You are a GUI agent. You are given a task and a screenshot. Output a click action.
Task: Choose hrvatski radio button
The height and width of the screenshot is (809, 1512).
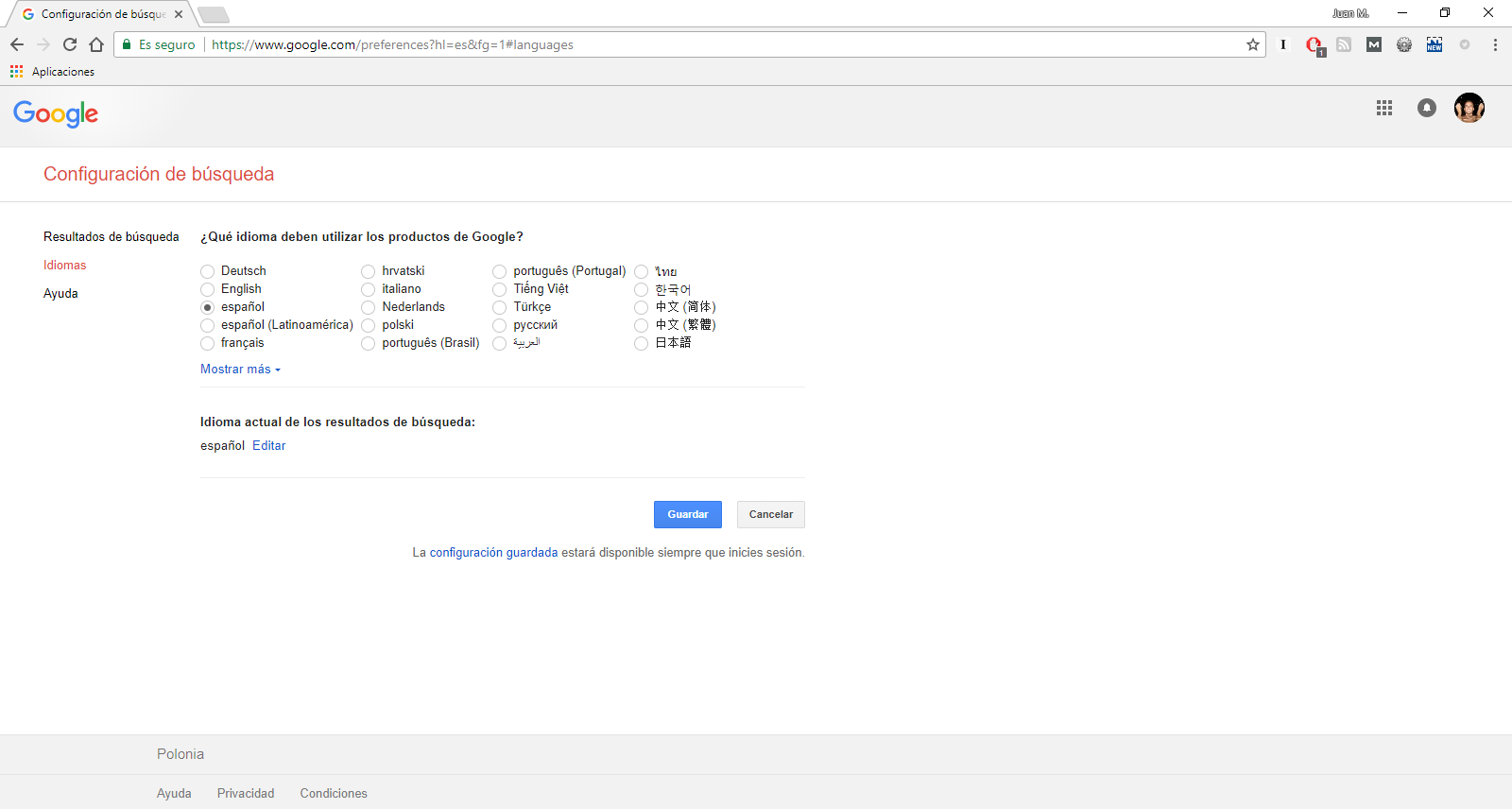(x=369, y=272)
